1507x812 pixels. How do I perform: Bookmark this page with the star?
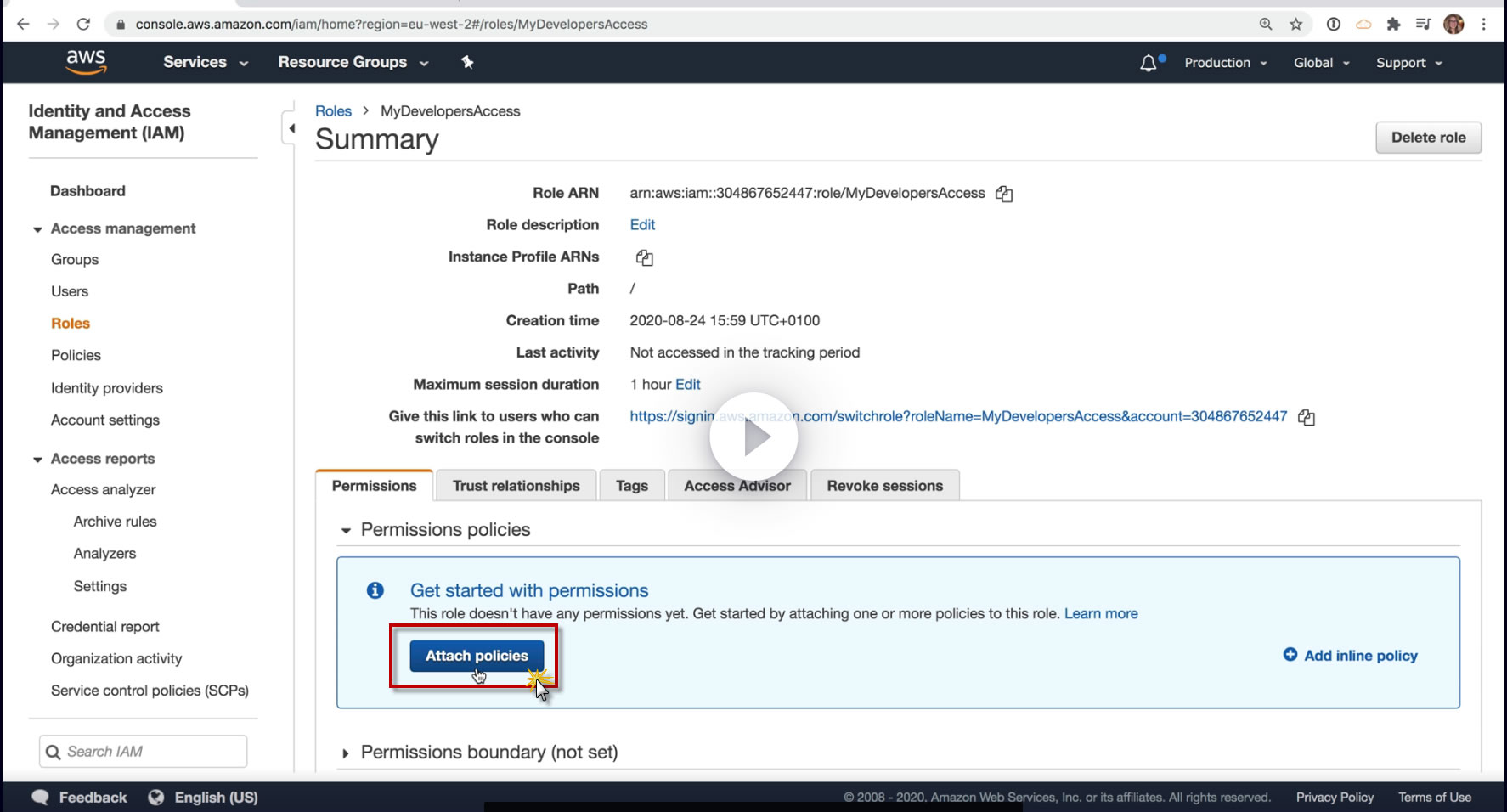point(1296,24)
